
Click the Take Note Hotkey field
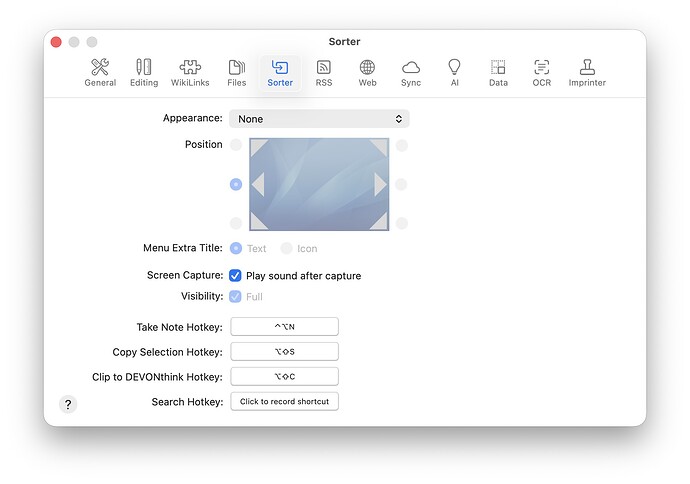tap(284, 326)
